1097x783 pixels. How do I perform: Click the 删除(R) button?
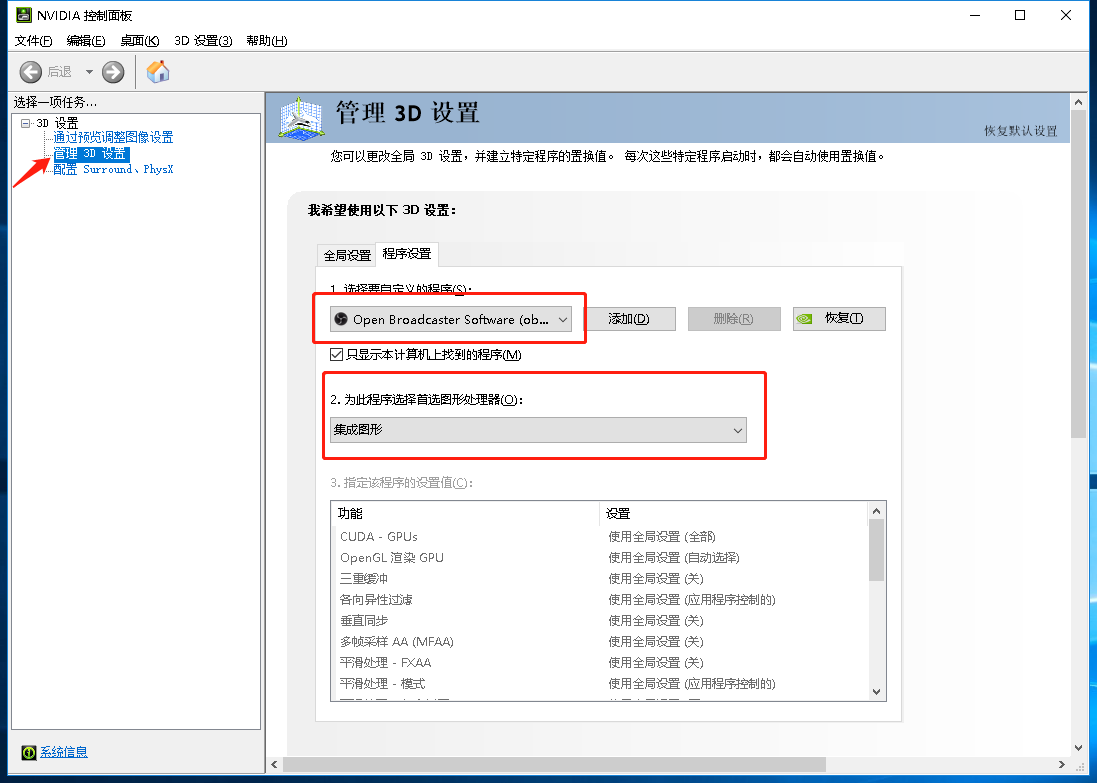tap(734, 319)
